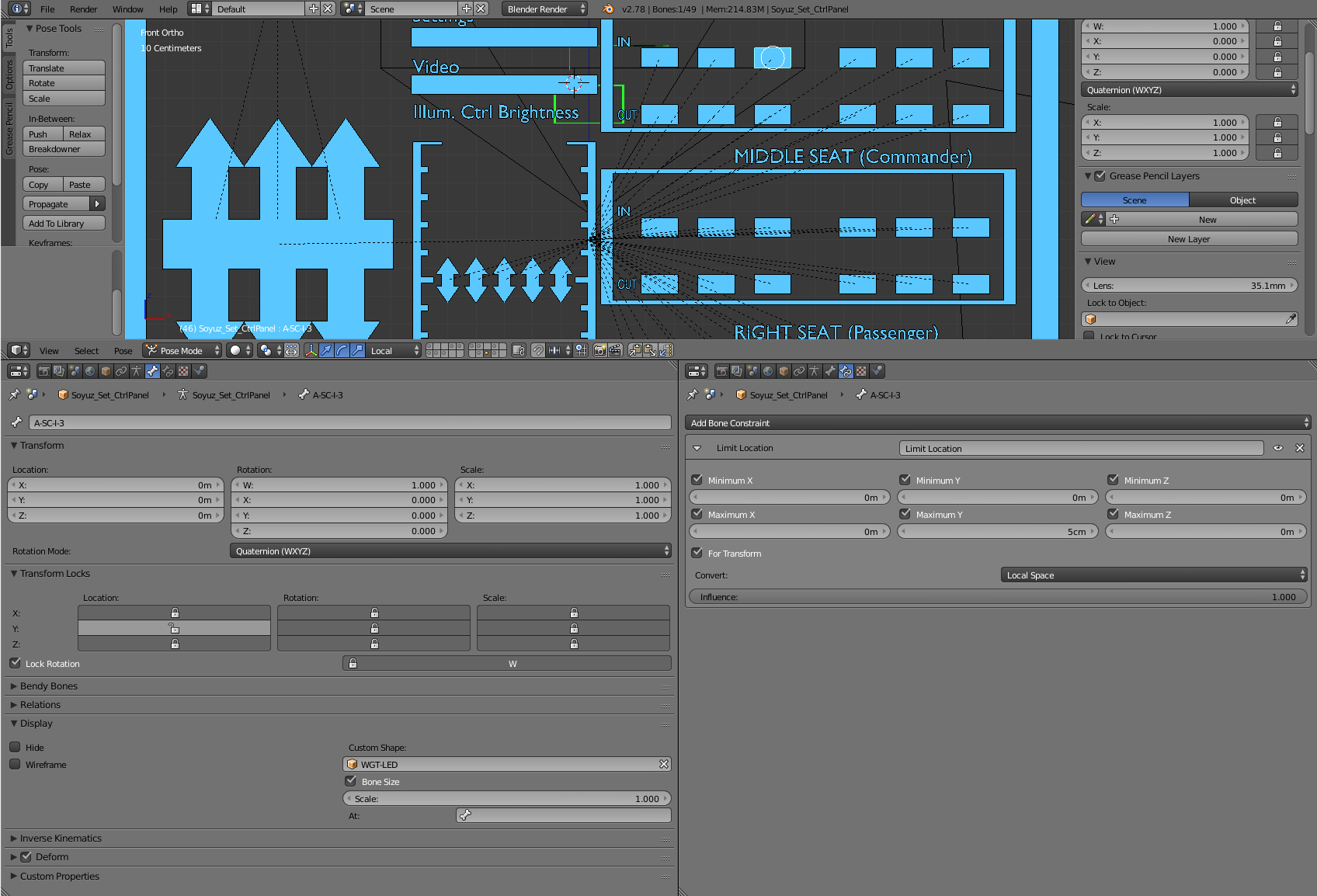This screenshot has height=896, width=1317.
Task: Open the Object properties tab in right panel
Action: pyautogui.click(x=784, y=371)
